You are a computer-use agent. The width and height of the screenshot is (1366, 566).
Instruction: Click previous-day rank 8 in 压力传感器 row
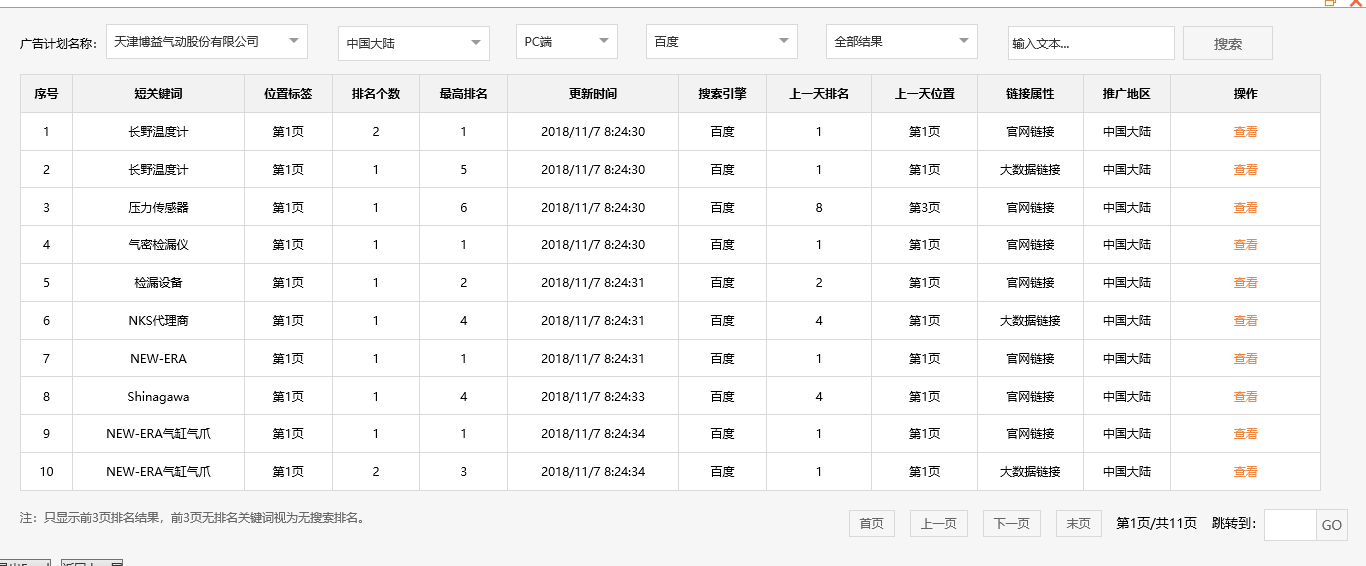coord(819,208)
